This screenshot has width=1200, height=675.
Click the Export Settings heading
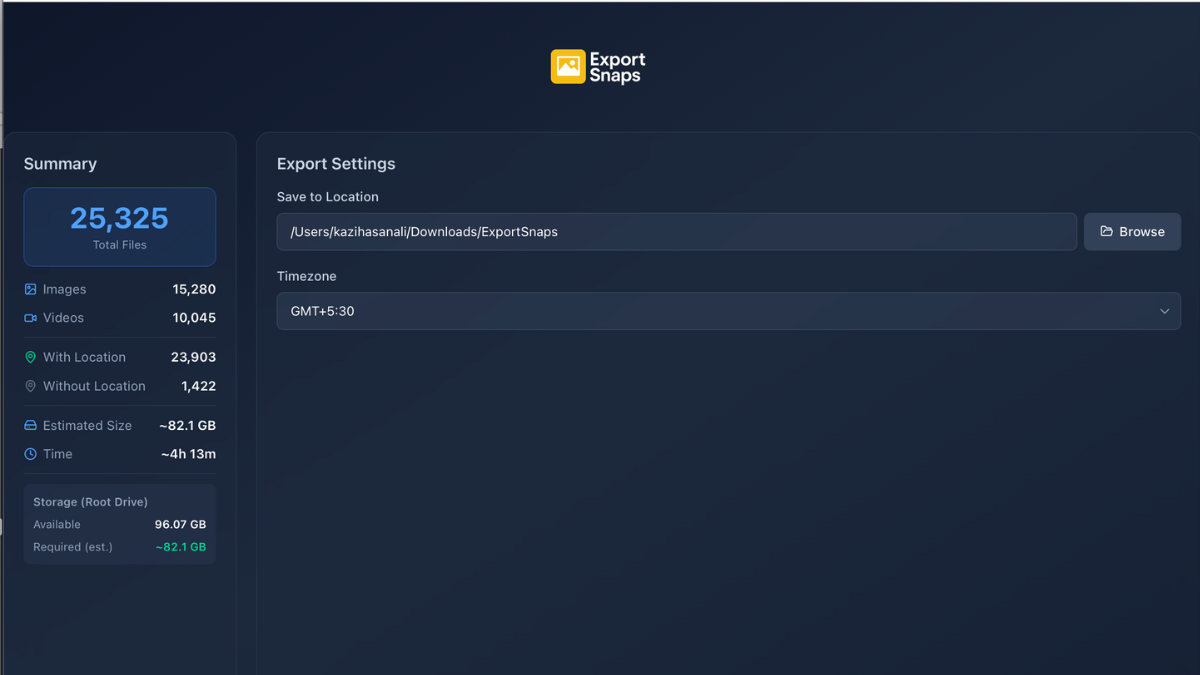pos(336,163)
